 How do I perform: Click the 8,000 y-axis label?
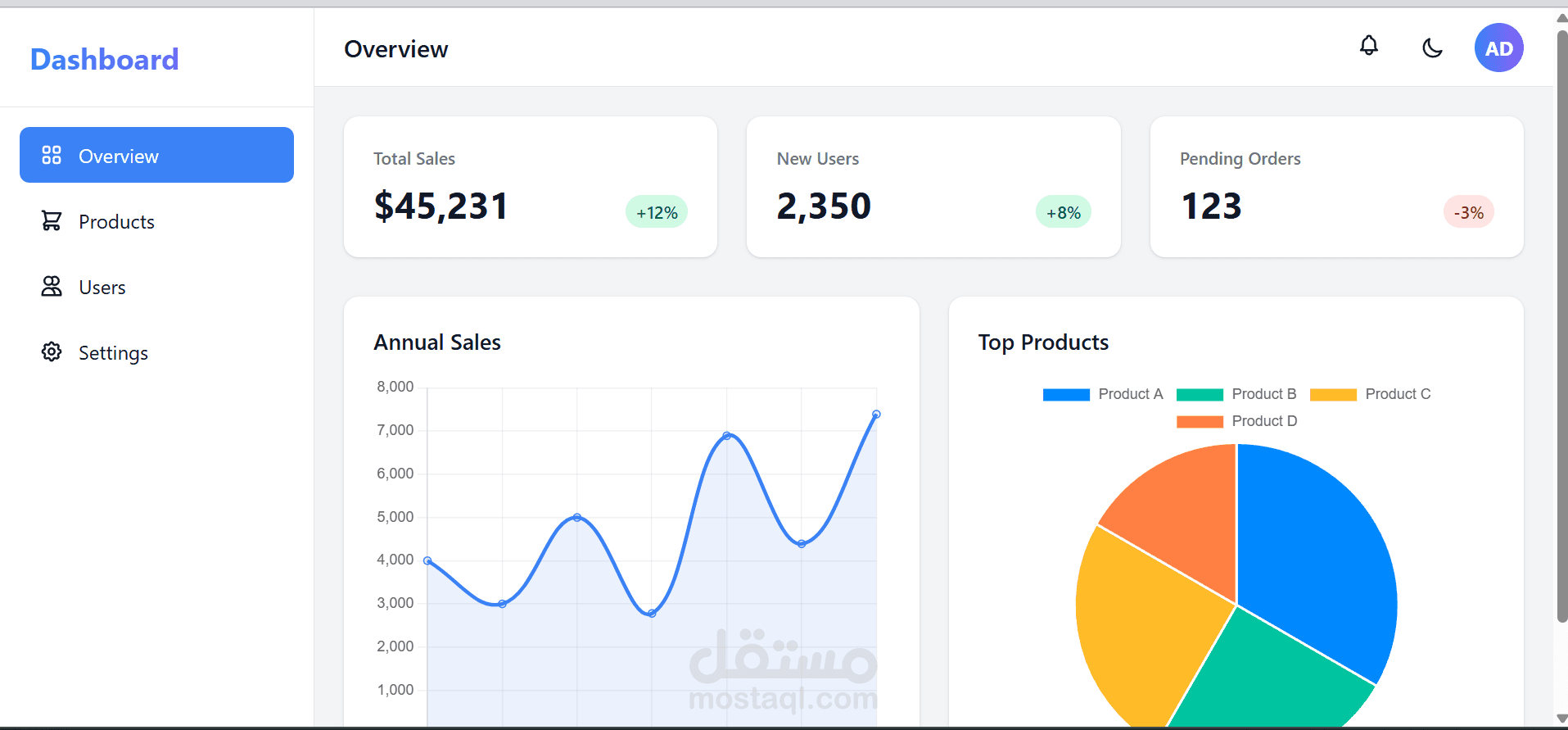coord(395,387)
